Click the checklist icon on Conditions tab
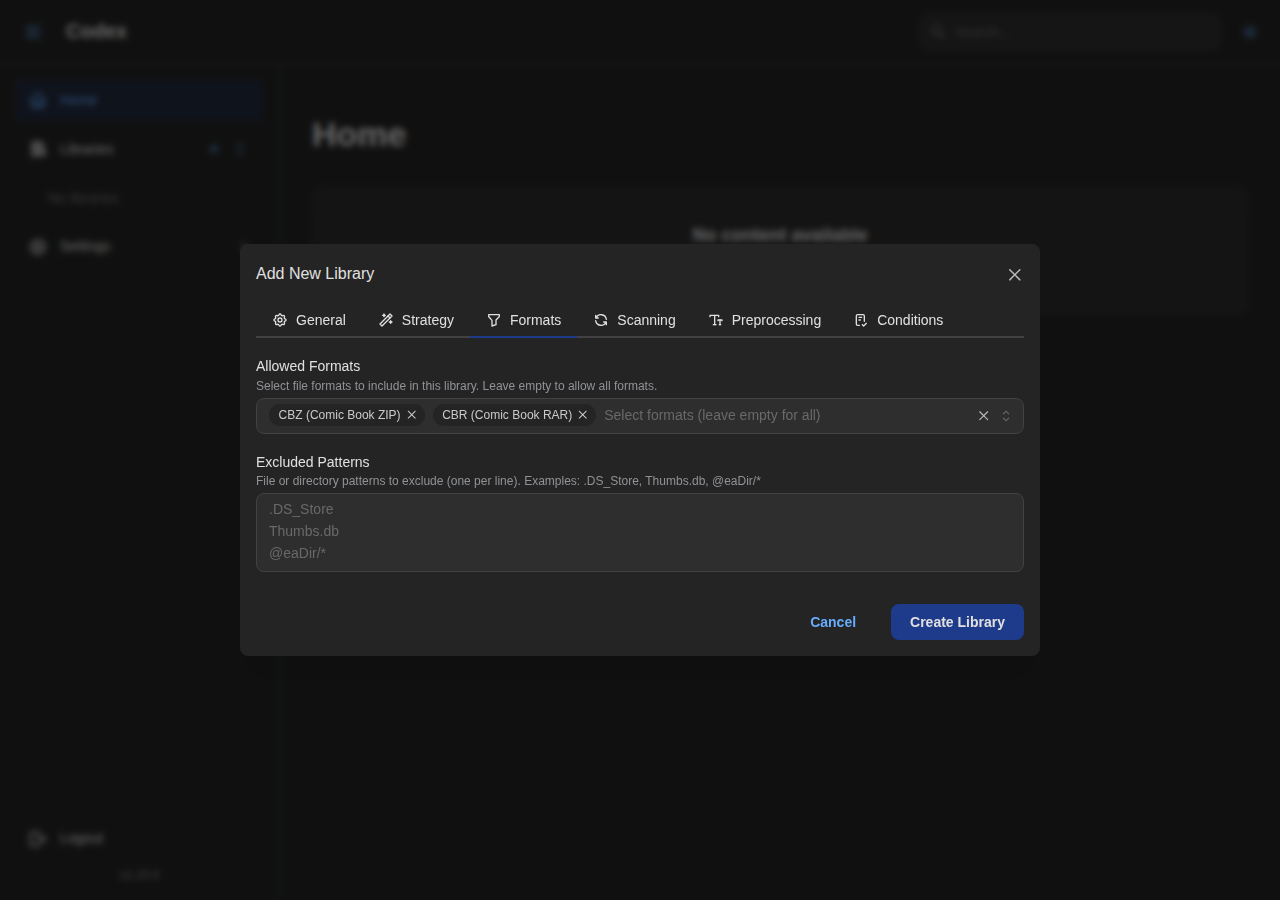The height and width of the screenshot is (900, 1280). [x=861, y=320]
